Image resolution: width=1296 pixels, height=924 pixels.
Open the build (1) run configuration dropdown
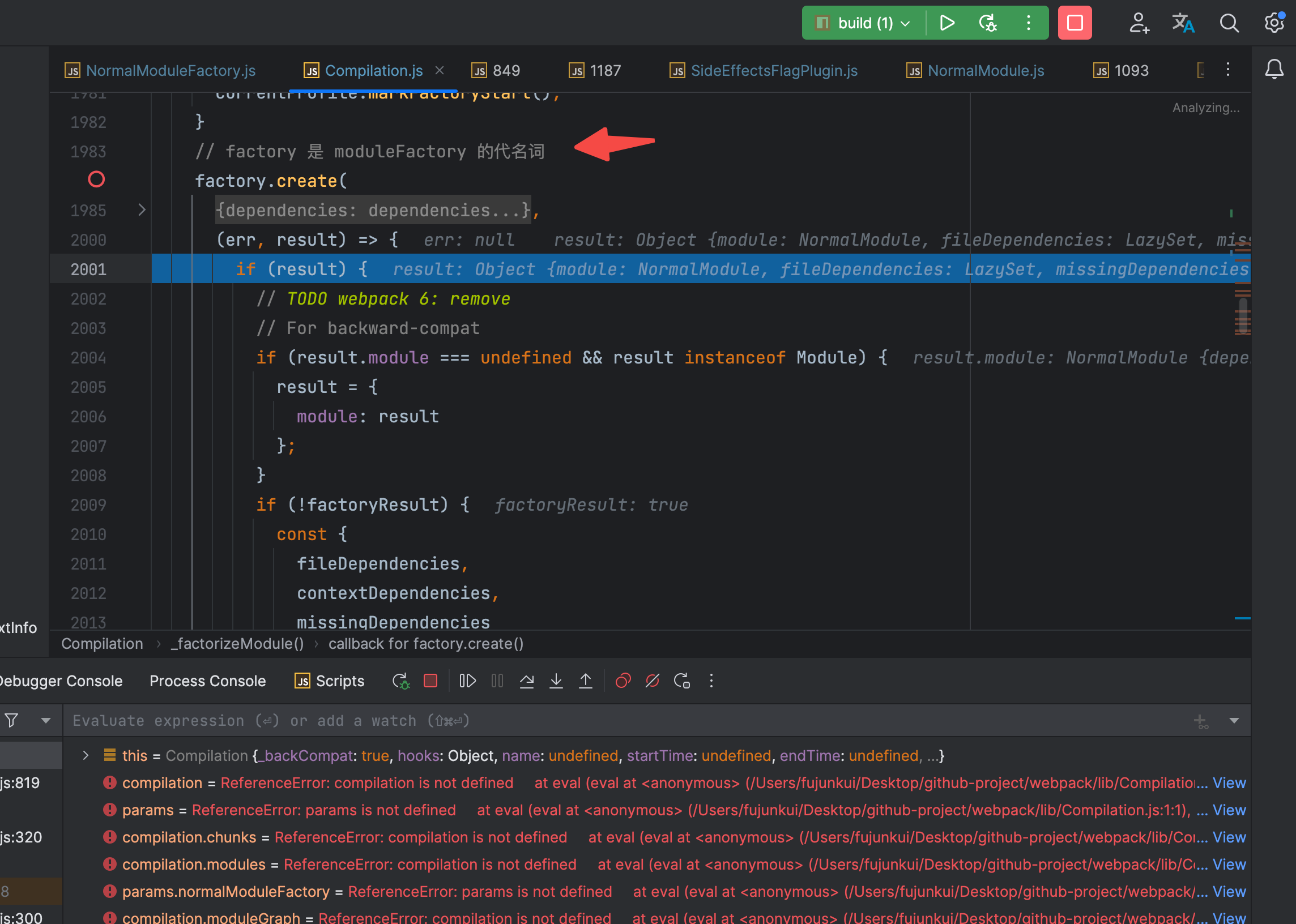click(x=864, y=23)
